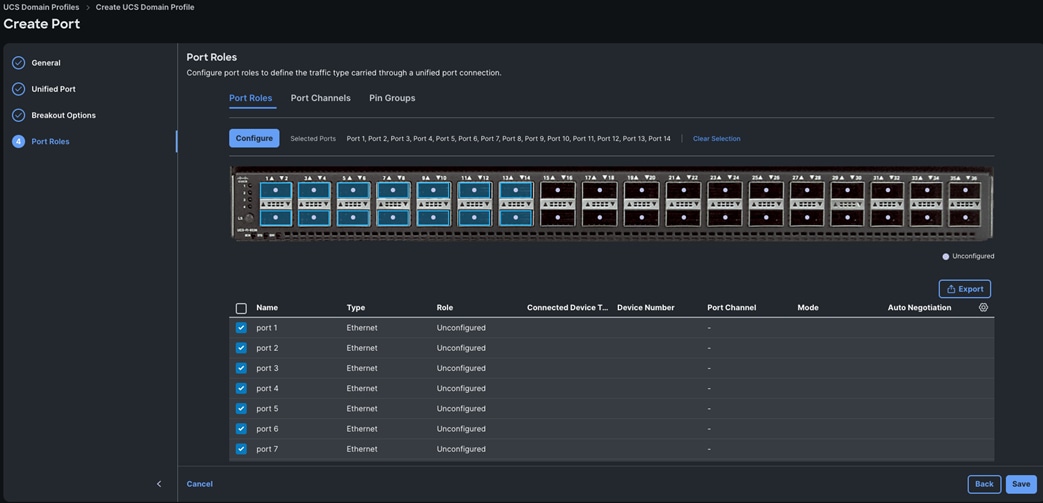The height and width of the screenshot is (503, 1043).
Task: Select port 16 on the switch graphic
Action: (x=557, y=218)
